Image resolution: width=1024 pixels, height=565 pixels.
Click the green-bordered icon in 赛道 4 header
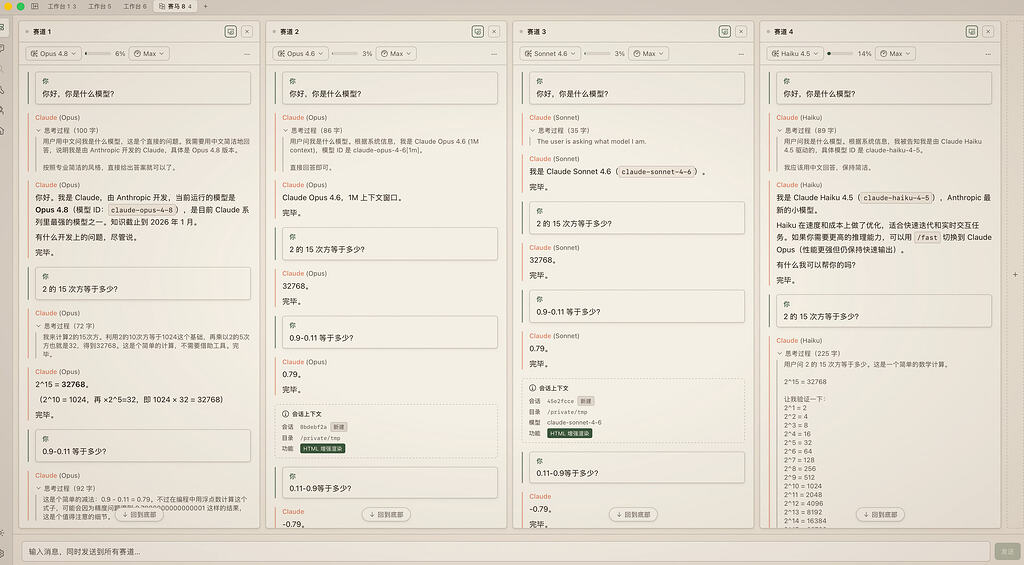972,31
